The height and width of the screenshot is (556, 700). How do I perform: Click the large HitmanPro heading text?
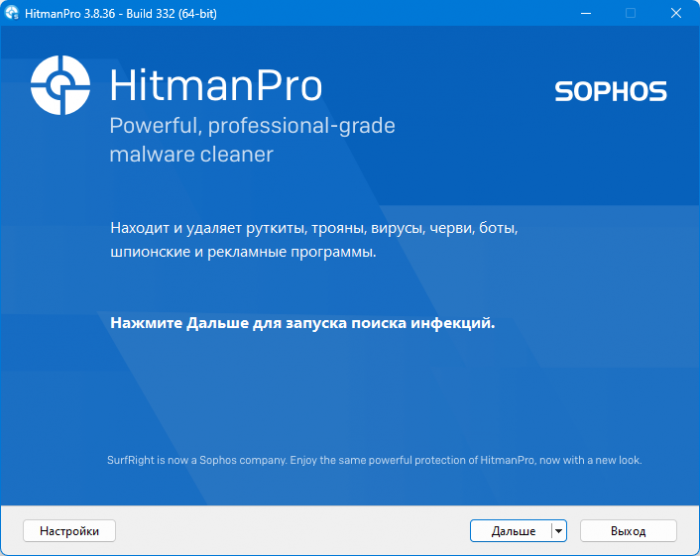[216, 85]
